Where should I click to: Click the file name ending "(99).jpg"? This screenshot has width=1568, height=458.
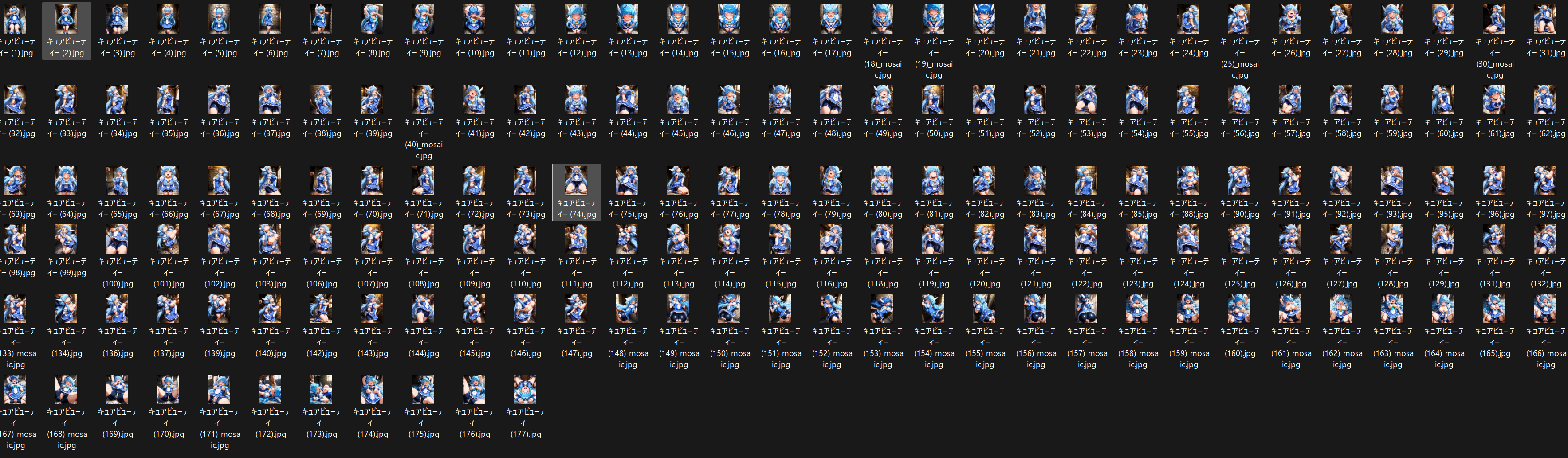[x=67, y=267]
